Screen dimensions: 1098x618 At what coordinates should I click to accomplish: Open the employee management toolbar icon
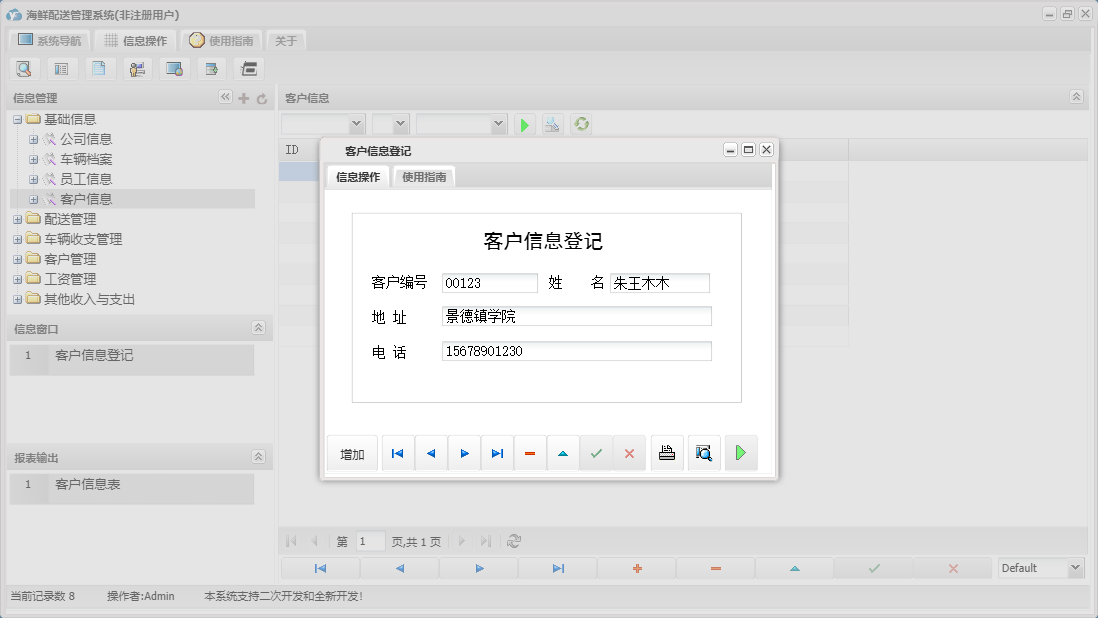tap(137, 68)
